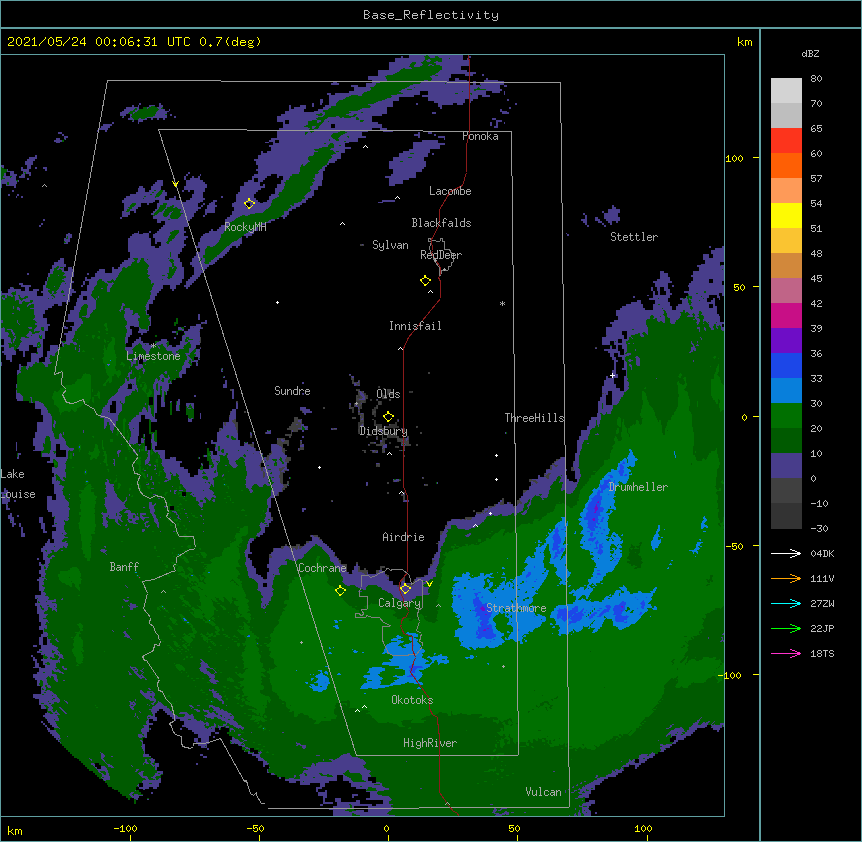Click the magenta swatch in the dBZ scale
This screenshot has height=842, width=862.
(786, 315)
